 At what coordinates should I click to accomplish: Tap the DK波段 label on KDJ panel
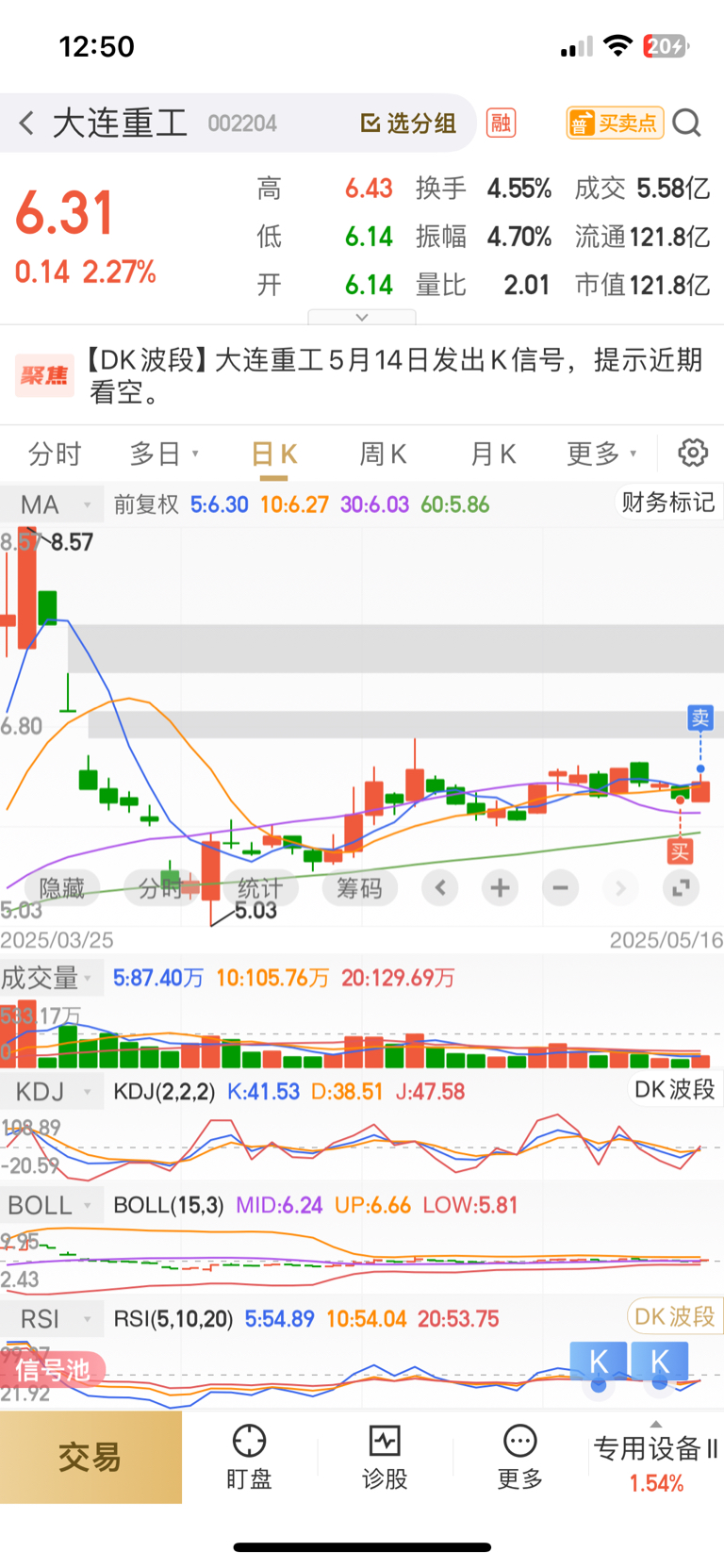pyautogui.click(x=674, y=1089)
